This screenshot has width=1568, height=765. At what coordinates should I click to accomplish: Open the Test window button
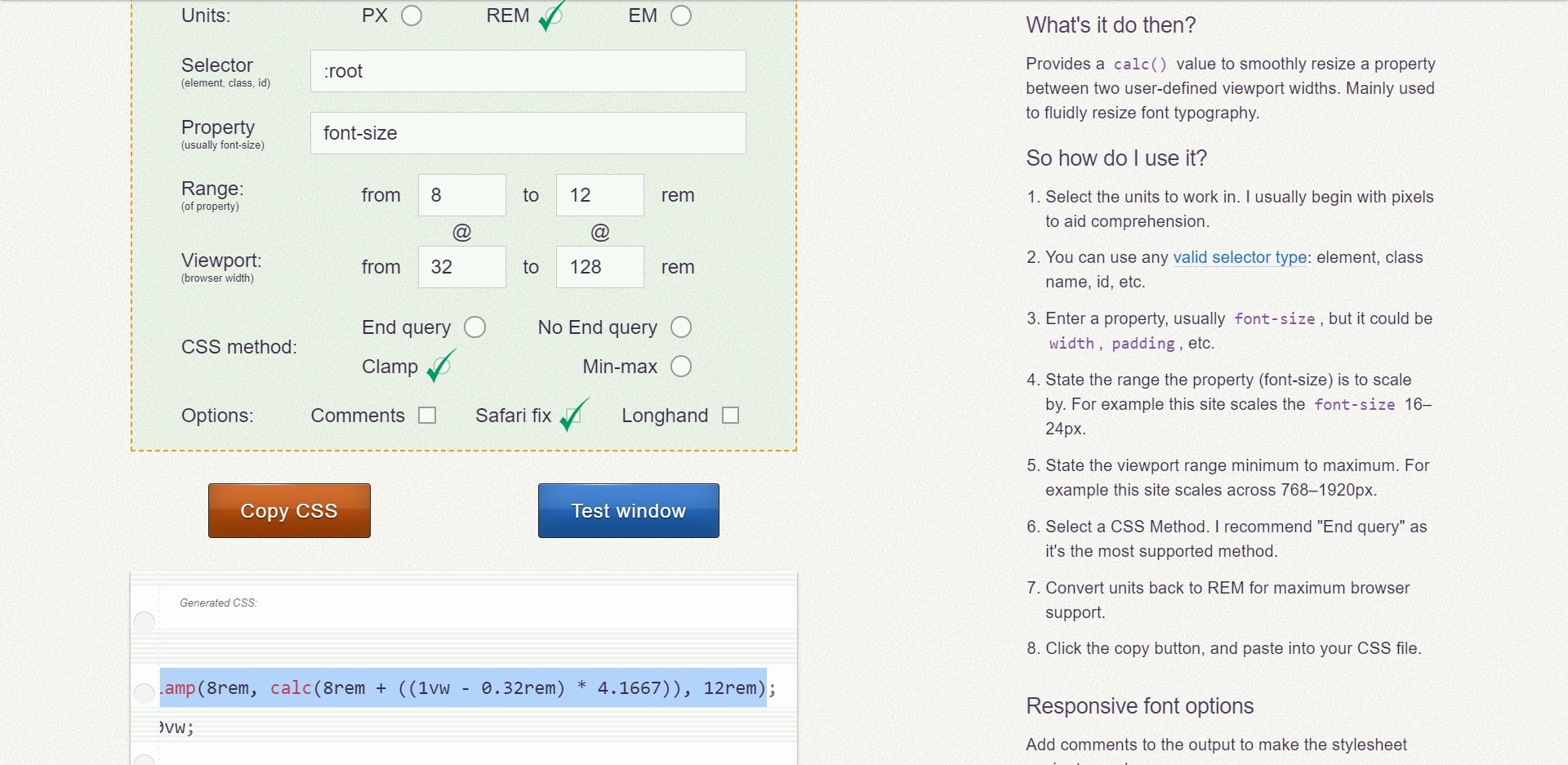(628, 510)
